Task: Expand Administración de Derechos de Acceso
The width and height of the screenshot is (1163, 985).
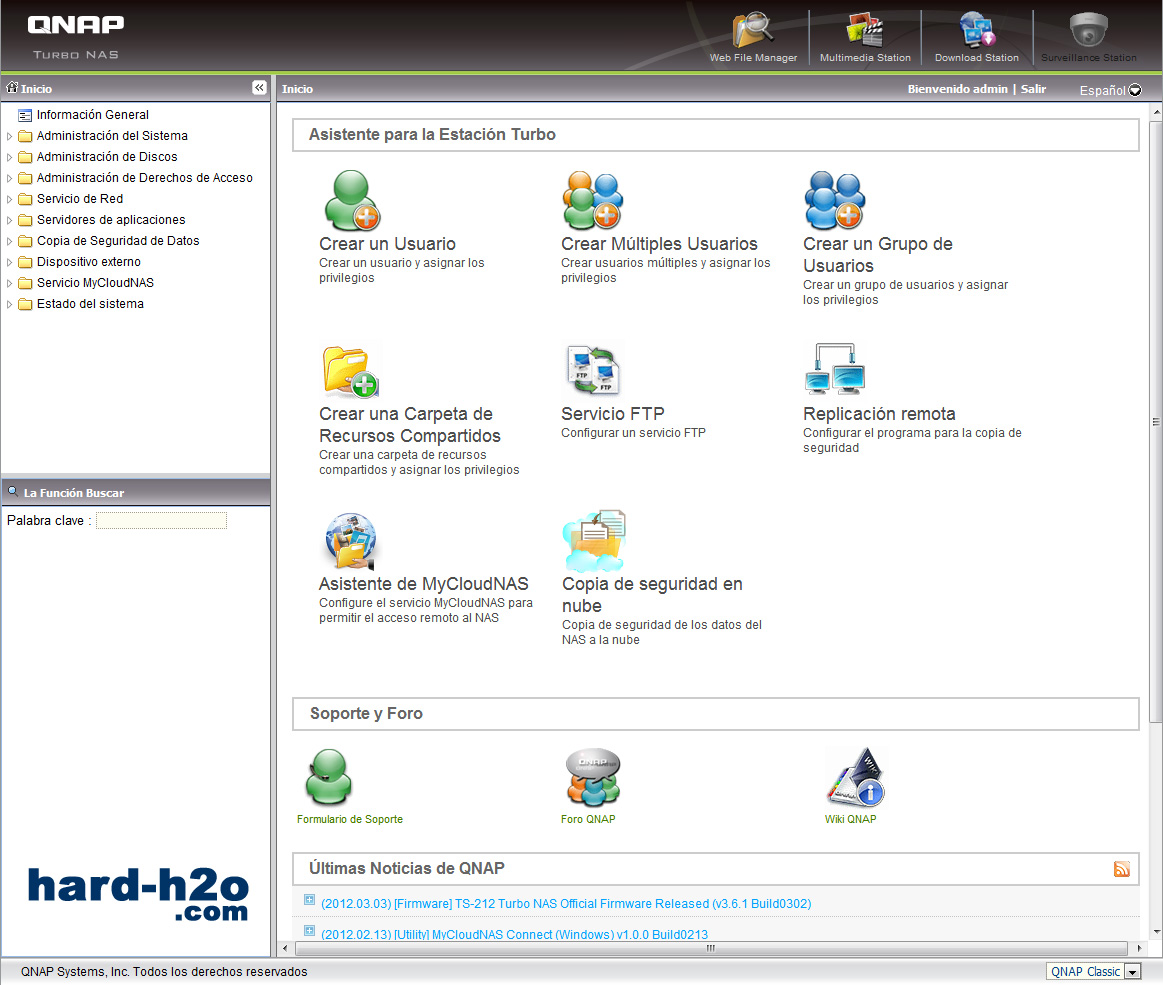Action: coord(9,178)
